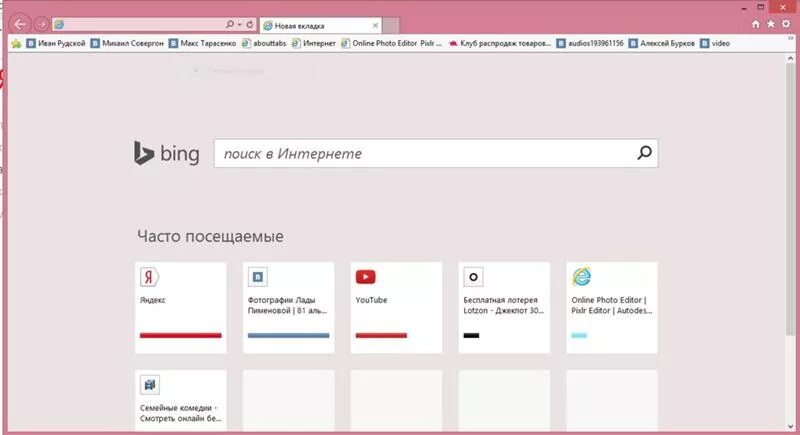The image size is (800, 435).
Task: Add to favorites bar star icon
Action: [16, 43]
